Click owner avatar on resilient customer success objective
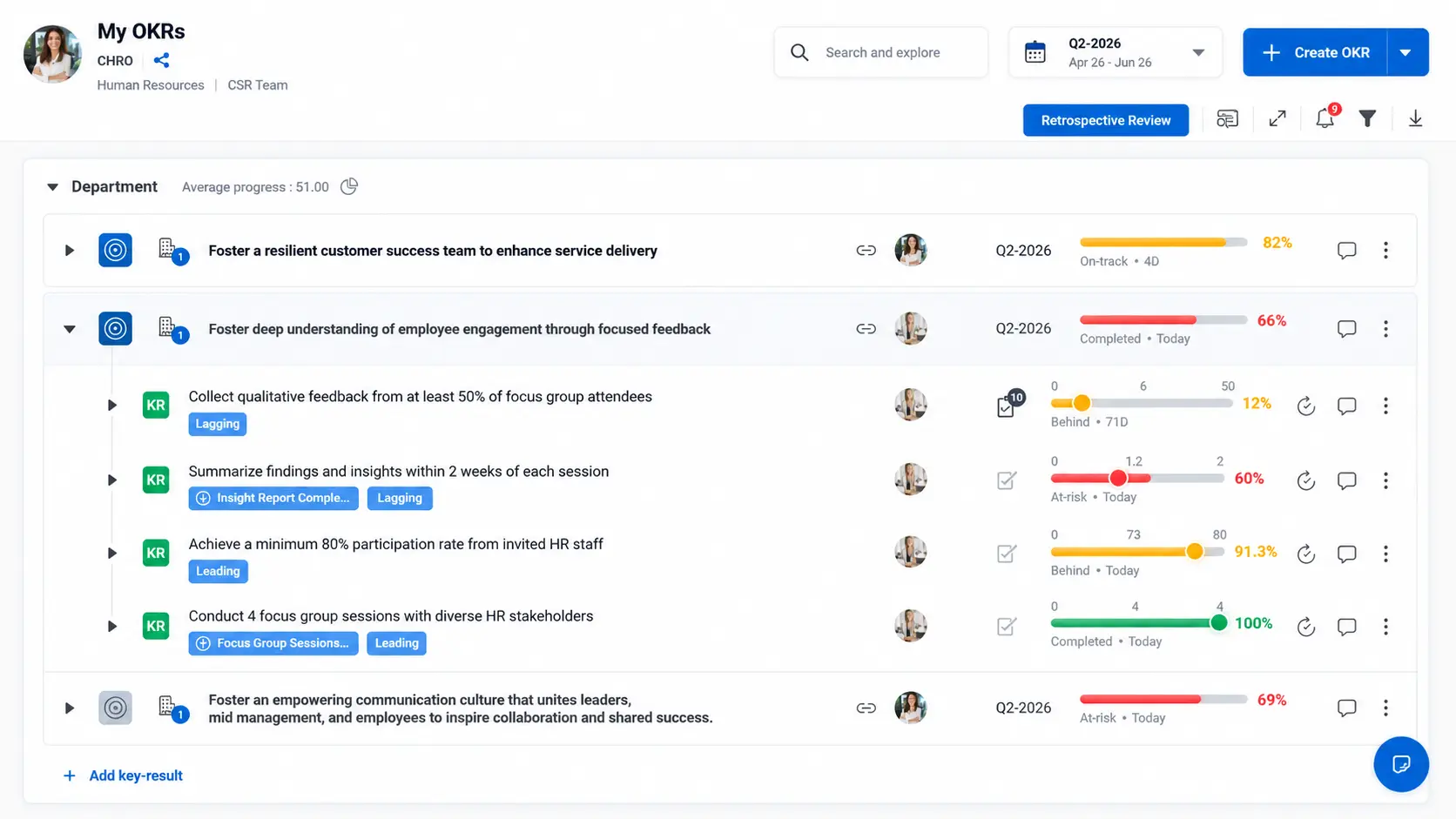Image resolution: width=1456 pixels, height=819 pixels. 911,251
